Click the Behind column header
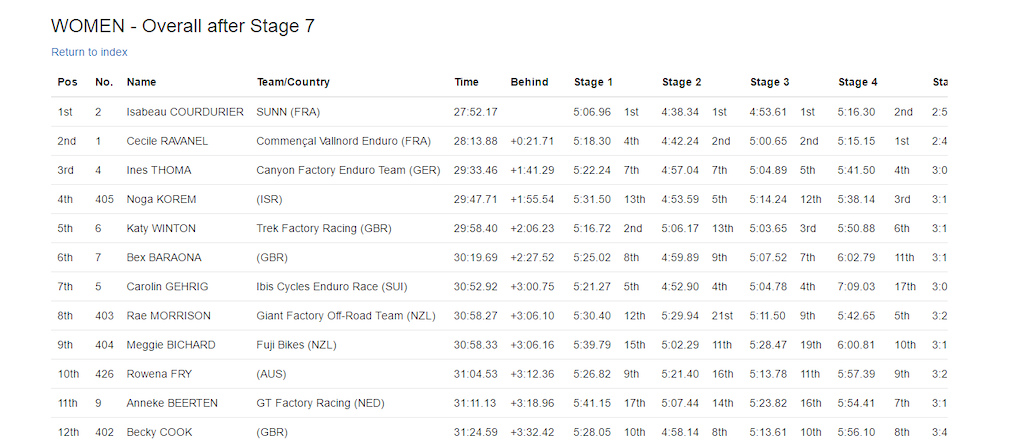 coord(530,82)
